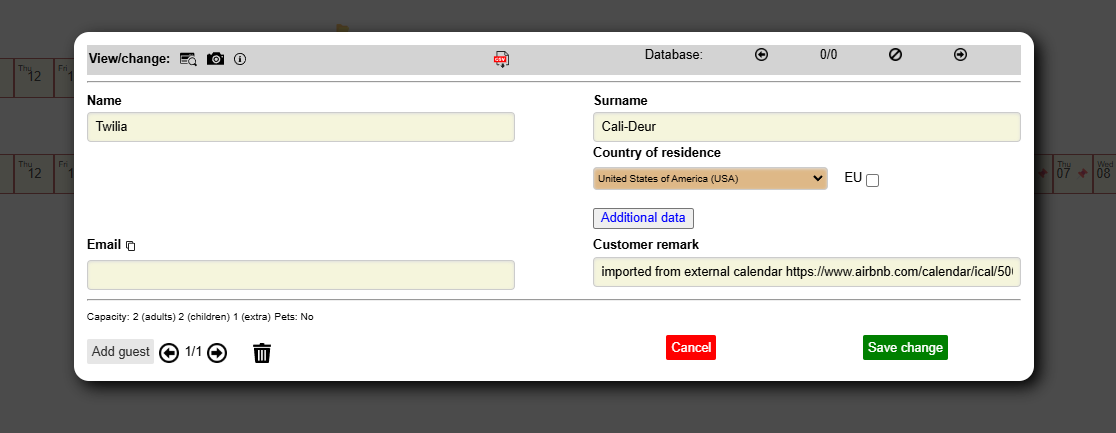
Task: Click the Name field containing Twilia
Action: point(300,127)
